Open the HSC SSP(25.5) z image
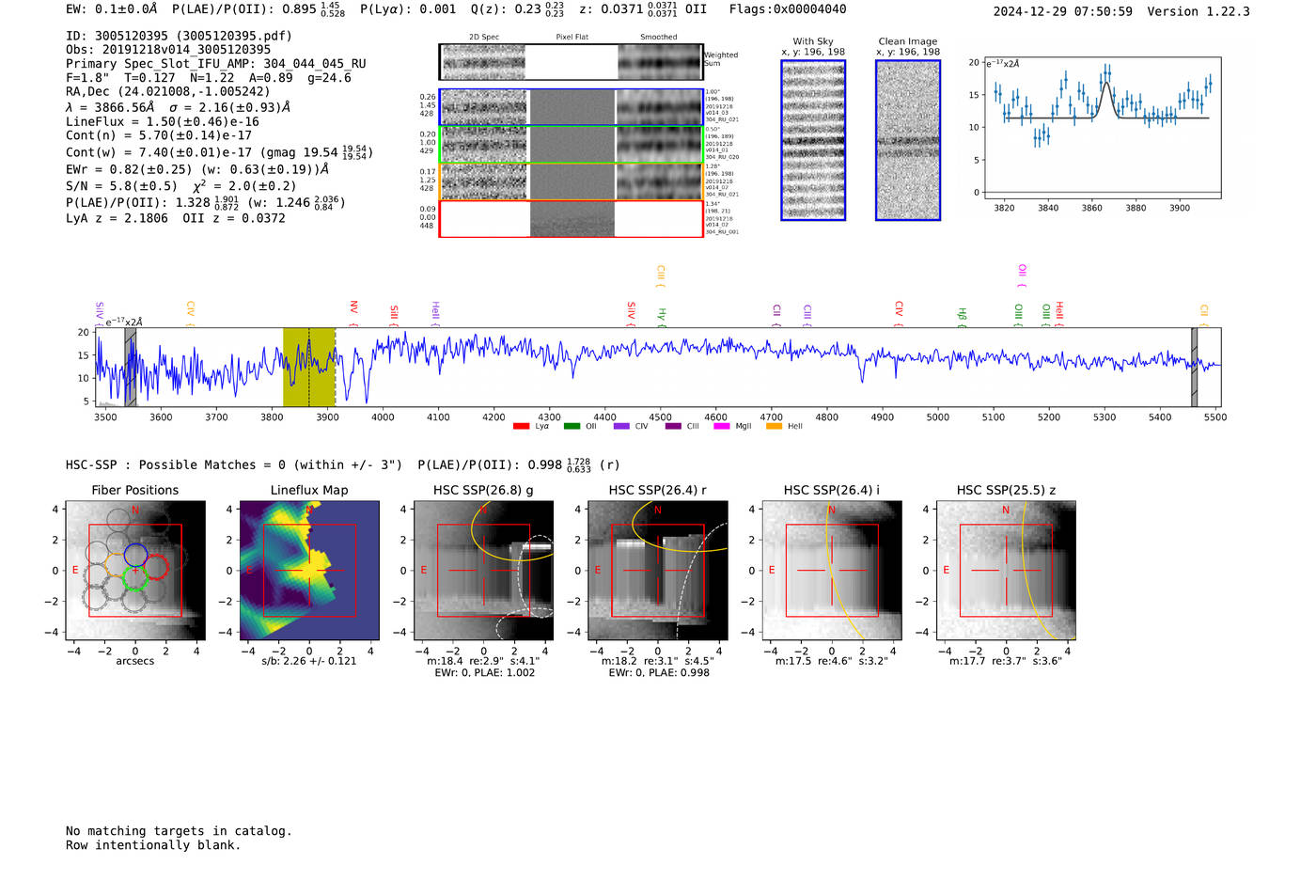 click(1006, 571)
